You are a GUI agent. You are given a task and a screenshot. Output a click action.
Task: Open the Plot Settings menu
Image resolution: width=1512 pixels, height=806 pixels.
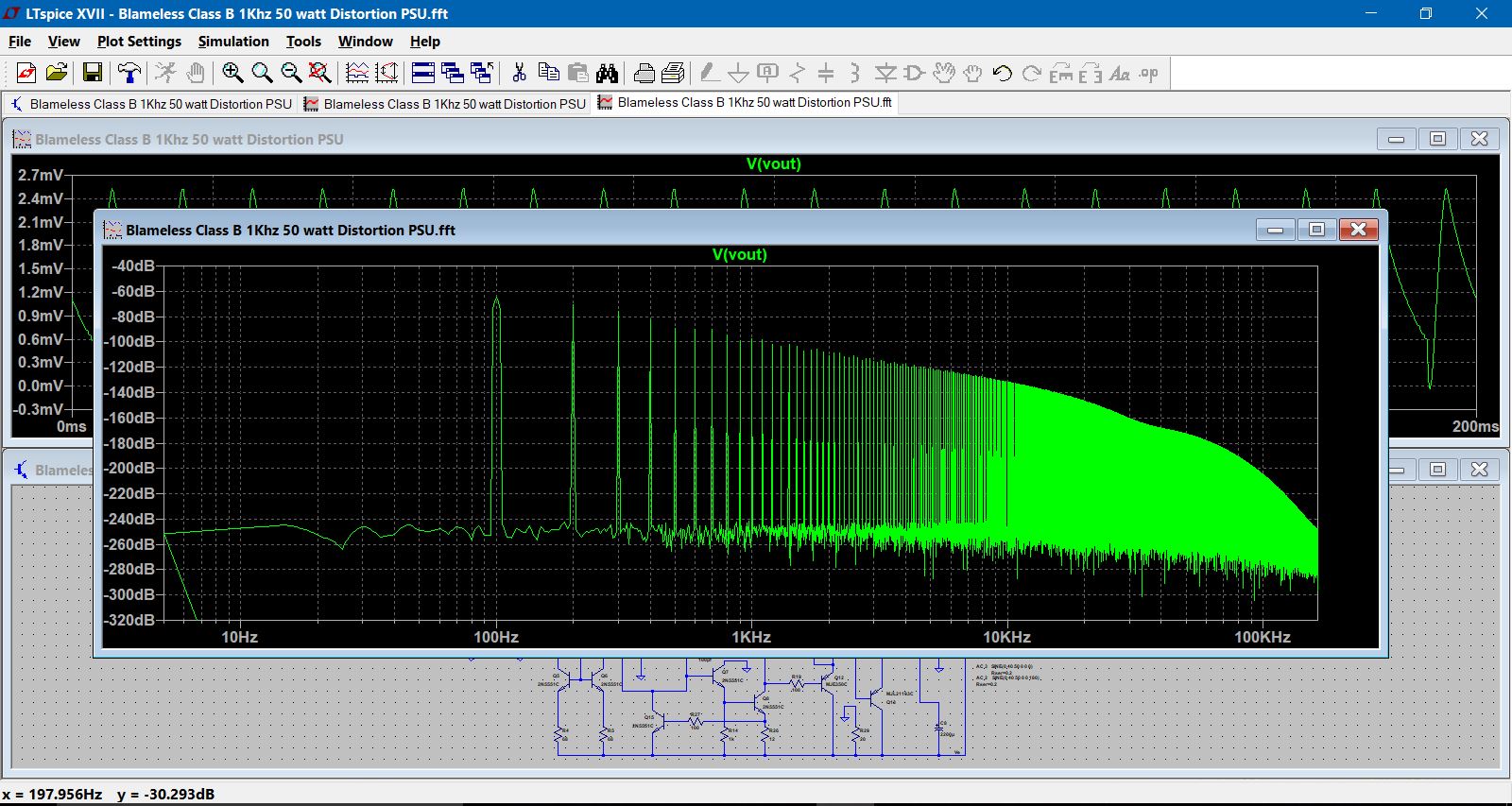(x=139, y=42)
